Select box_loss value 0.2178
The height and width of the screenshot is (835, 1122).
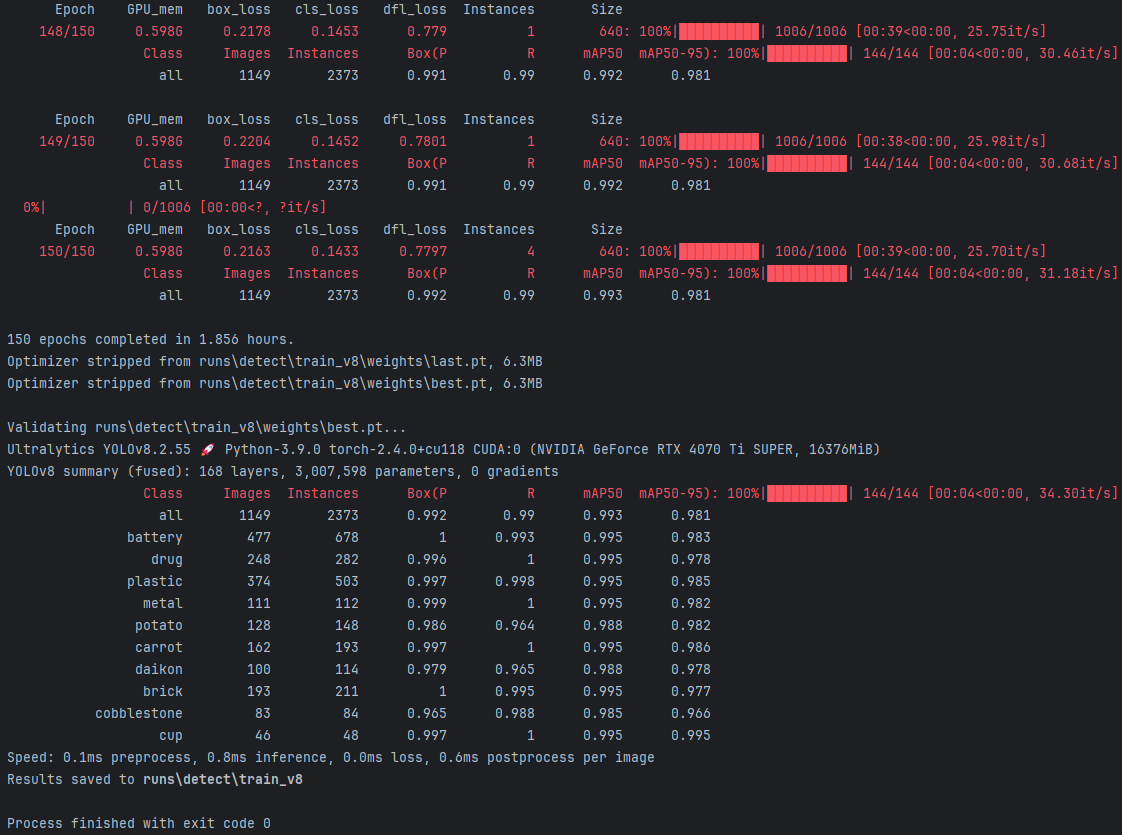247,31
